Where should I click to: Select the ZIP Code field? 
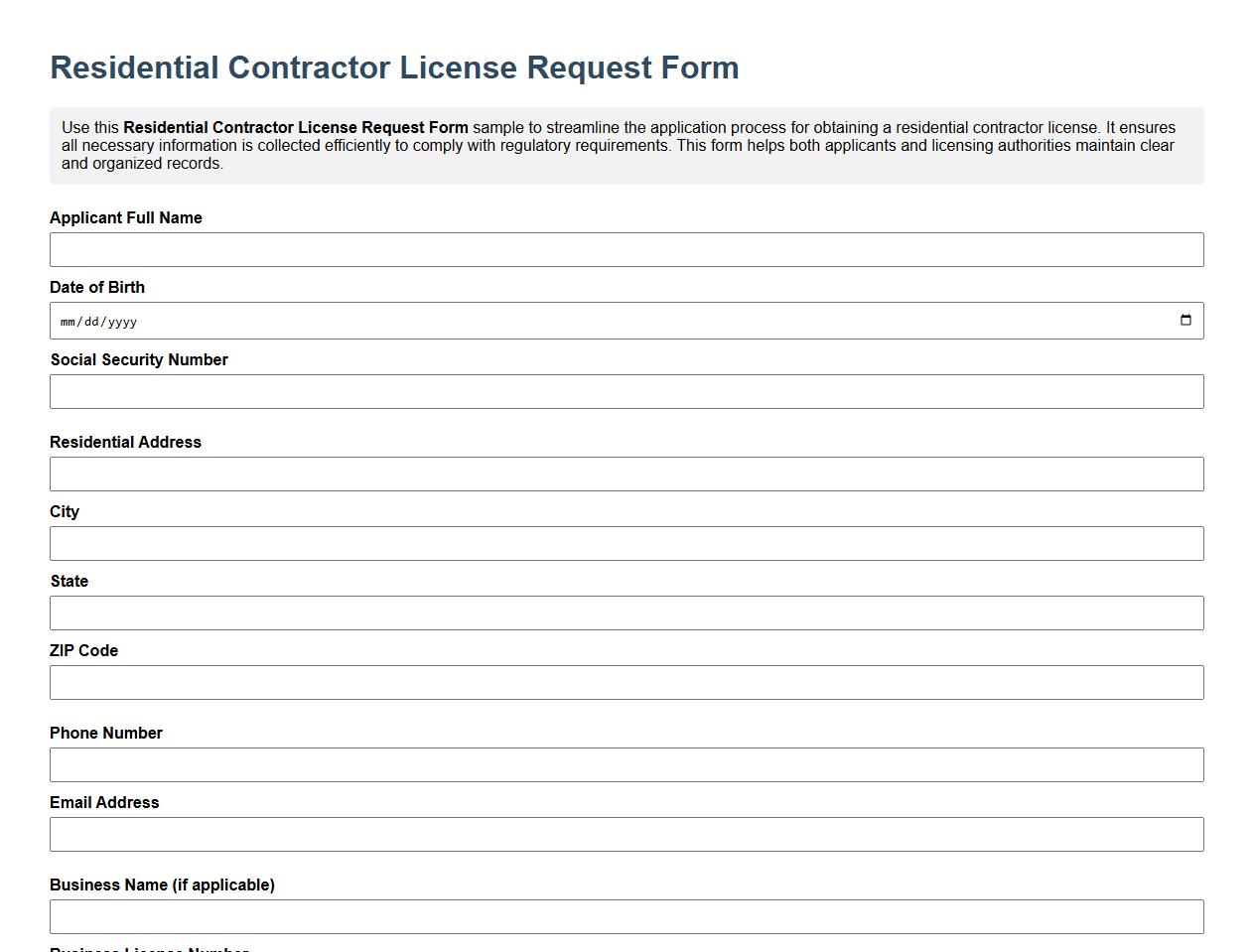point(626,682)
